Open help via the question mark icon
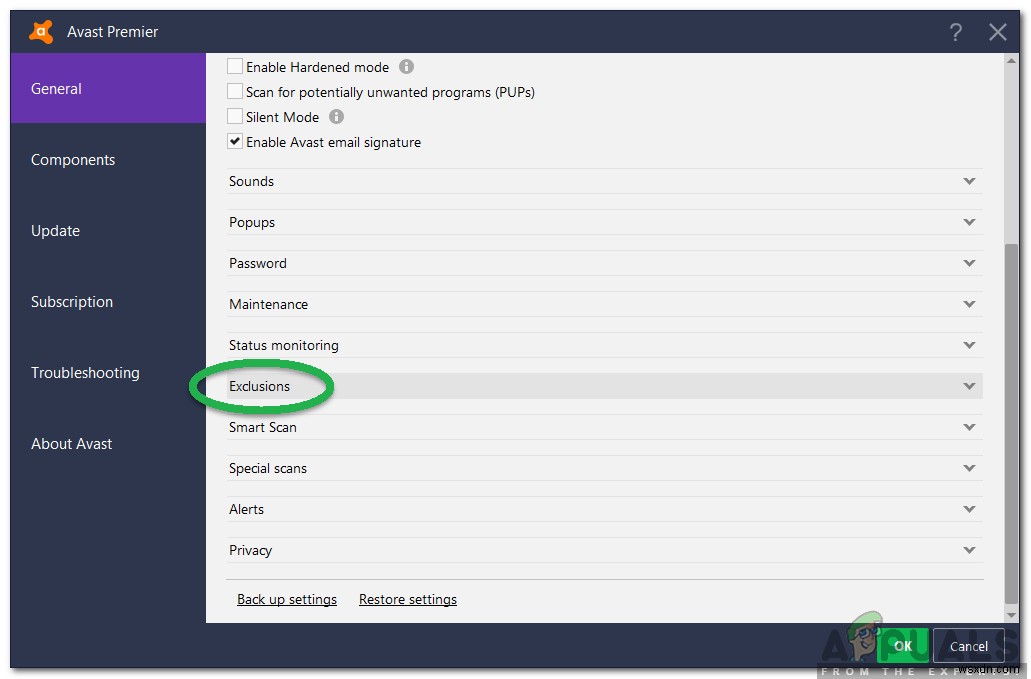The width and height of the screenshot is (1031, 679). [x=955, y=32]
